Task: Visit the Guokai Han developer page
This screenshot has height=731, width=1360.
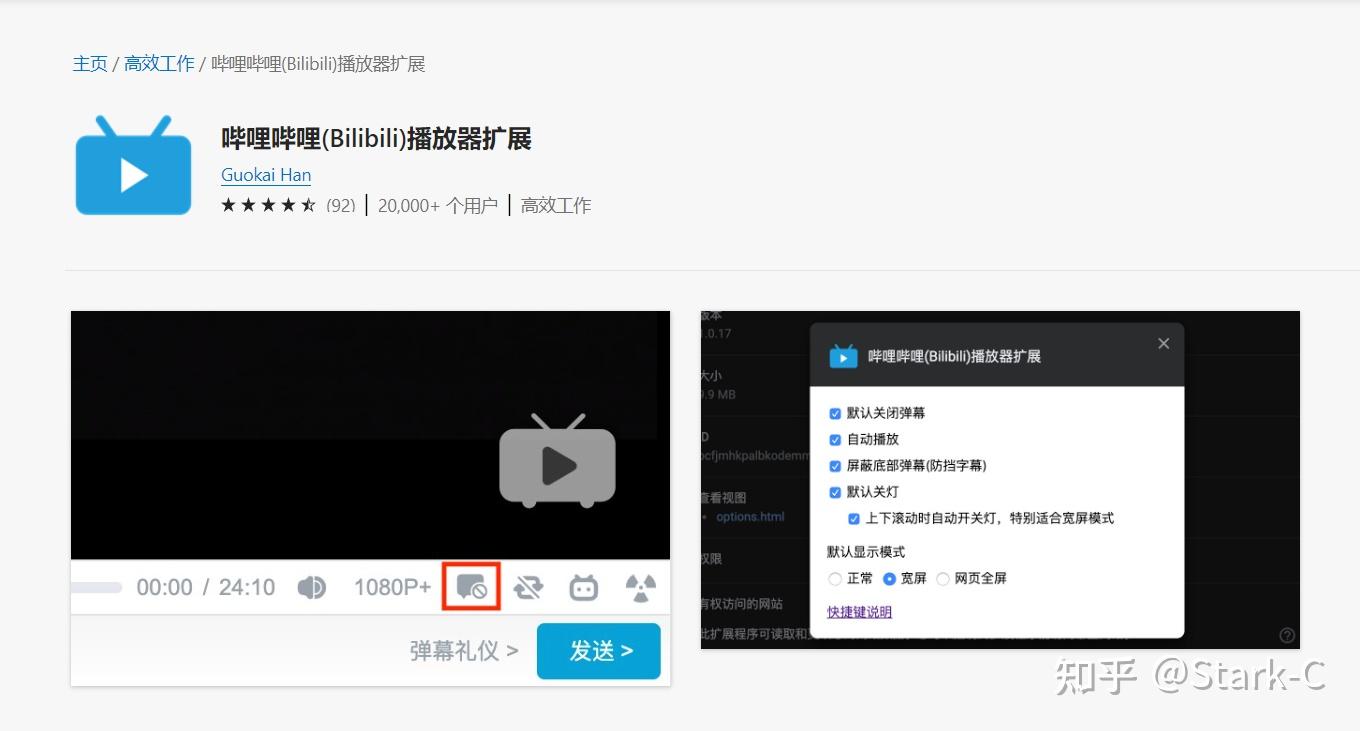Action: coord(265,174)
